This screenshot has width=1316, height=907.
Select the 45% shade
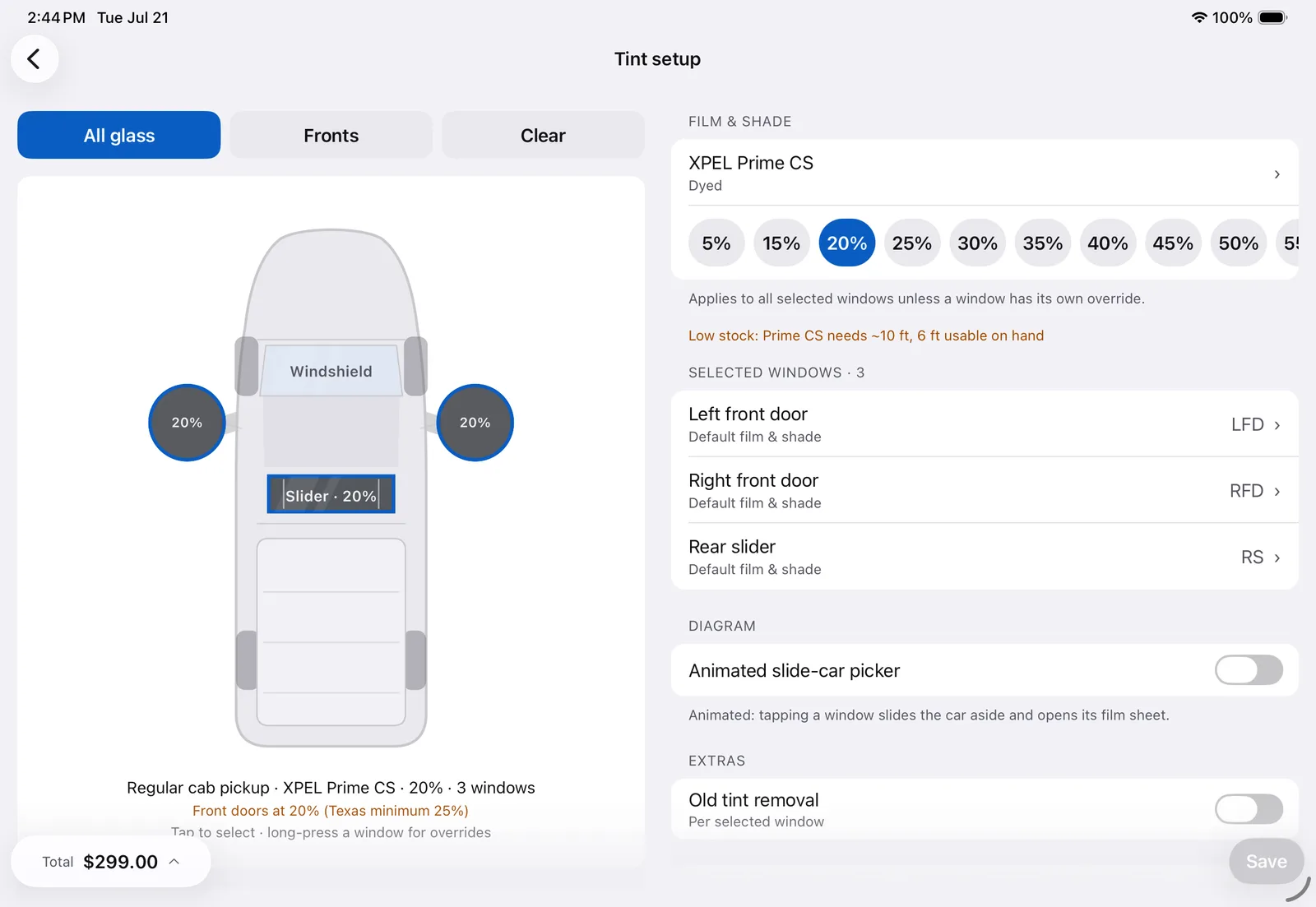point(1173,243)
